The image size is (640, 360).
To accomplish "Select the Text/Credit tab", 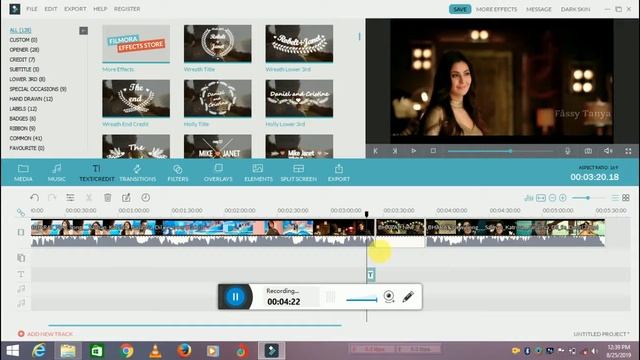I will [x=96, y=173].
